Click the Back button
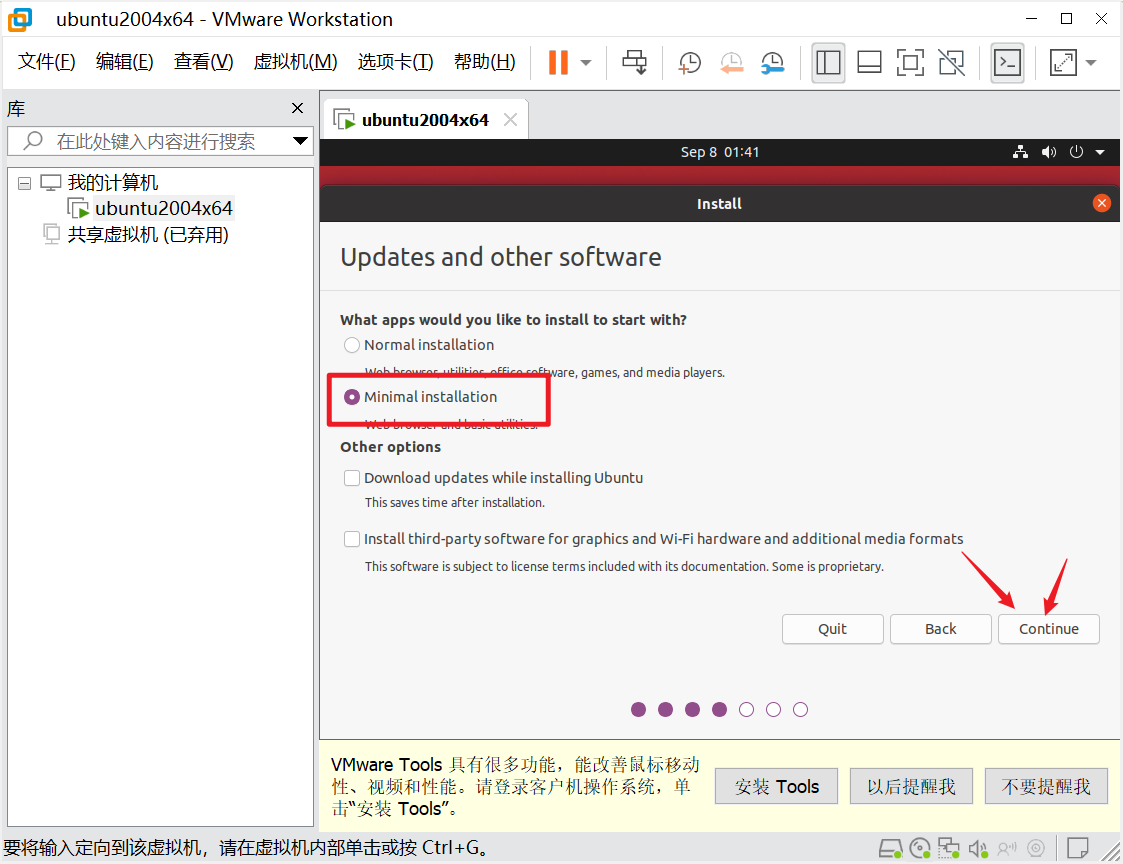Viewport: 1123px width, 864px height. pyautogui.click(x=940, y=629)
